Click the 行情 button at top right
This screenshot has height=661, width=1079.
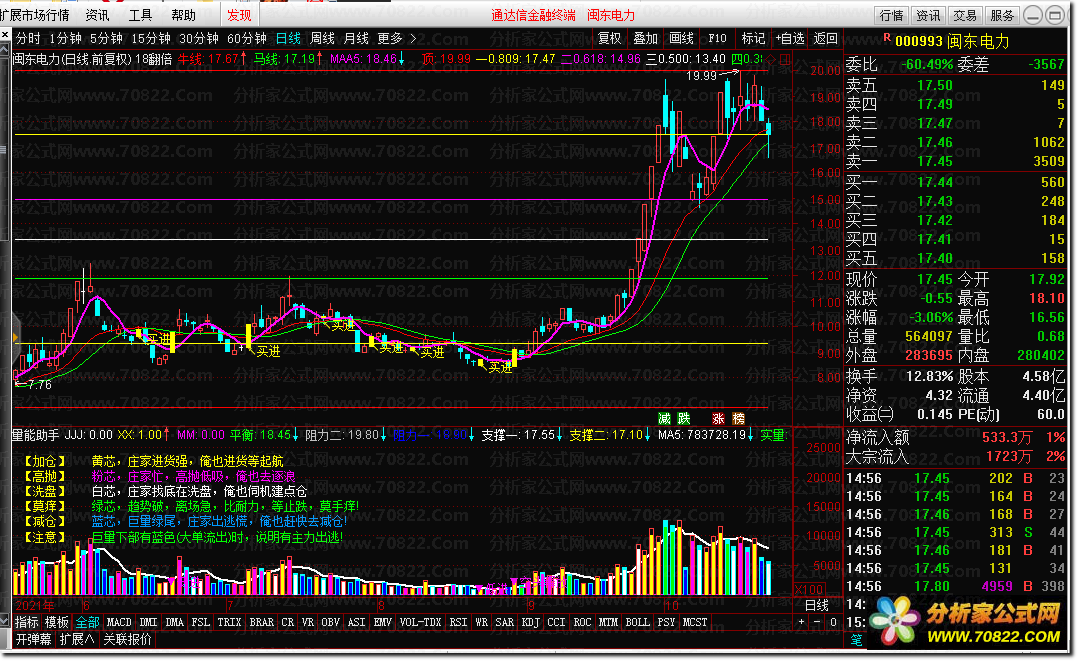[891, 15]
